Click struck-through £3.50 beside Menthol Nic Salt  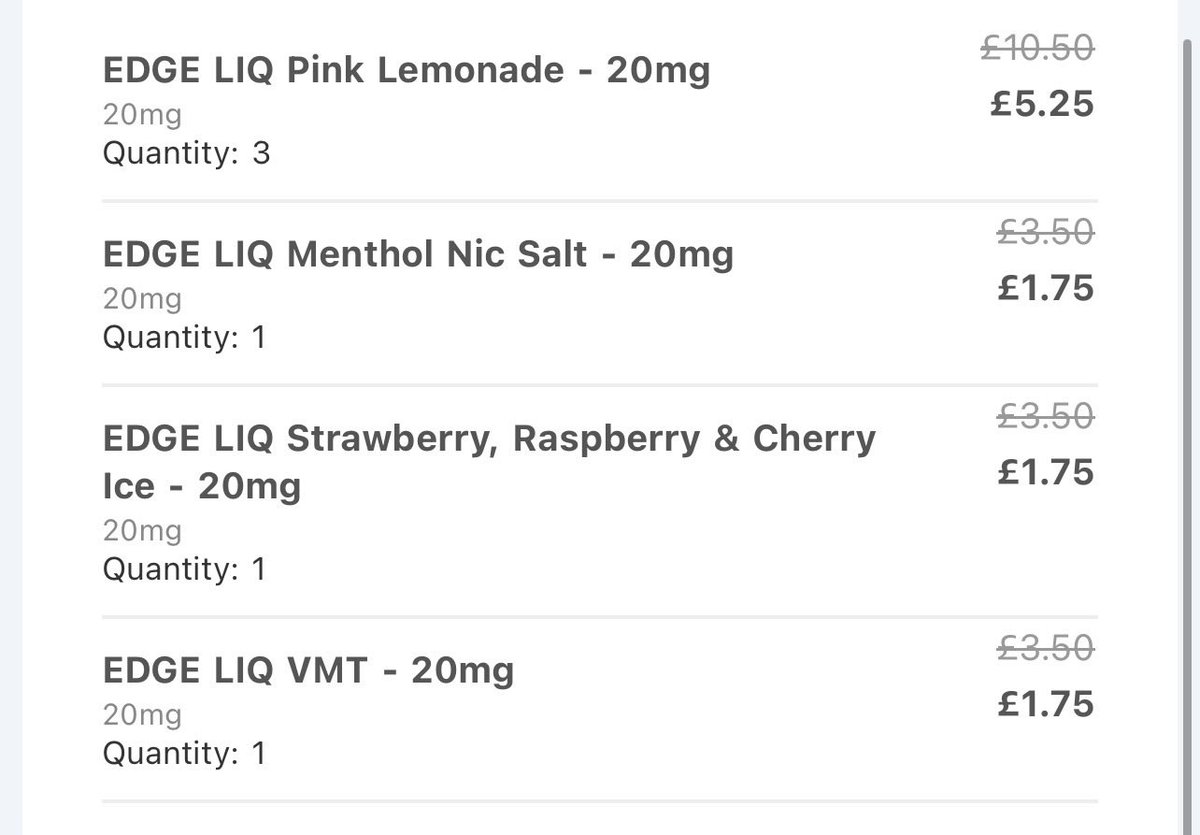(x=1047, y=232)
